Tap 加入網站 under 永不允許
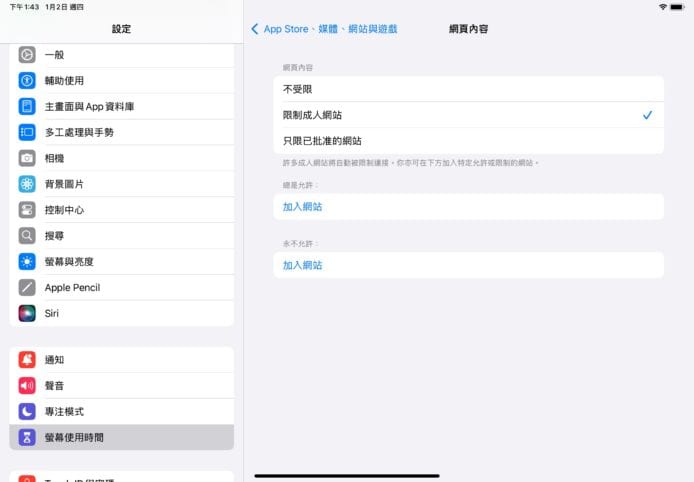 pyautogui.click(x=303, y=265)
